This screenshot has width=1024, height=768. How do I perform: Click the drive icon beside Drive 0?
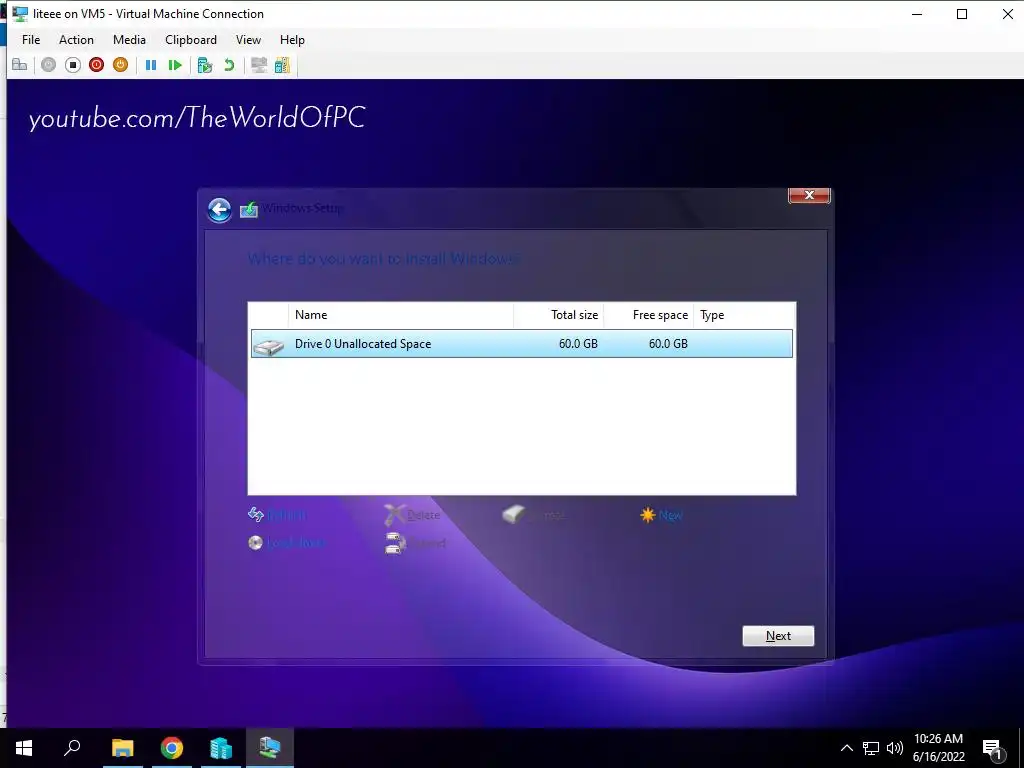tap(269, 346)
